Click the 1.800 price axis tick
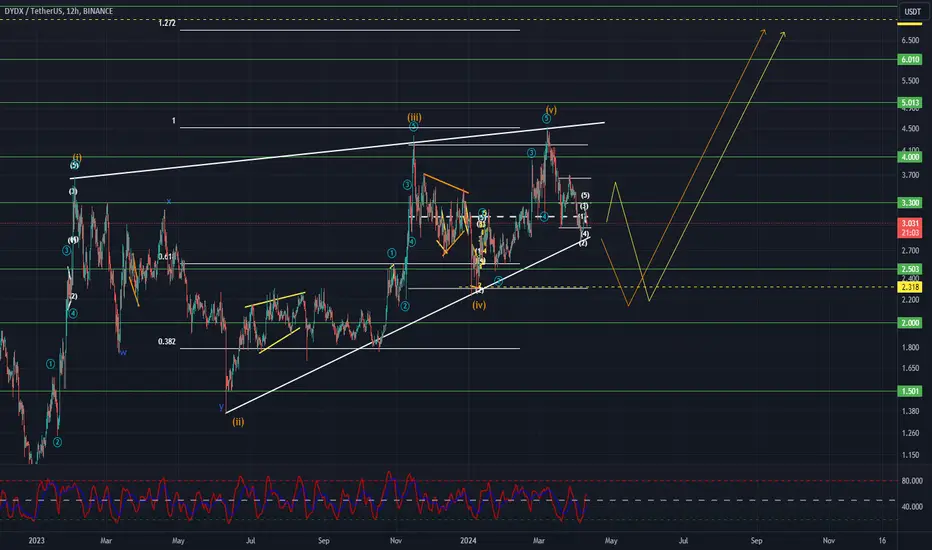932x550 pixels. tap(910, 348)
